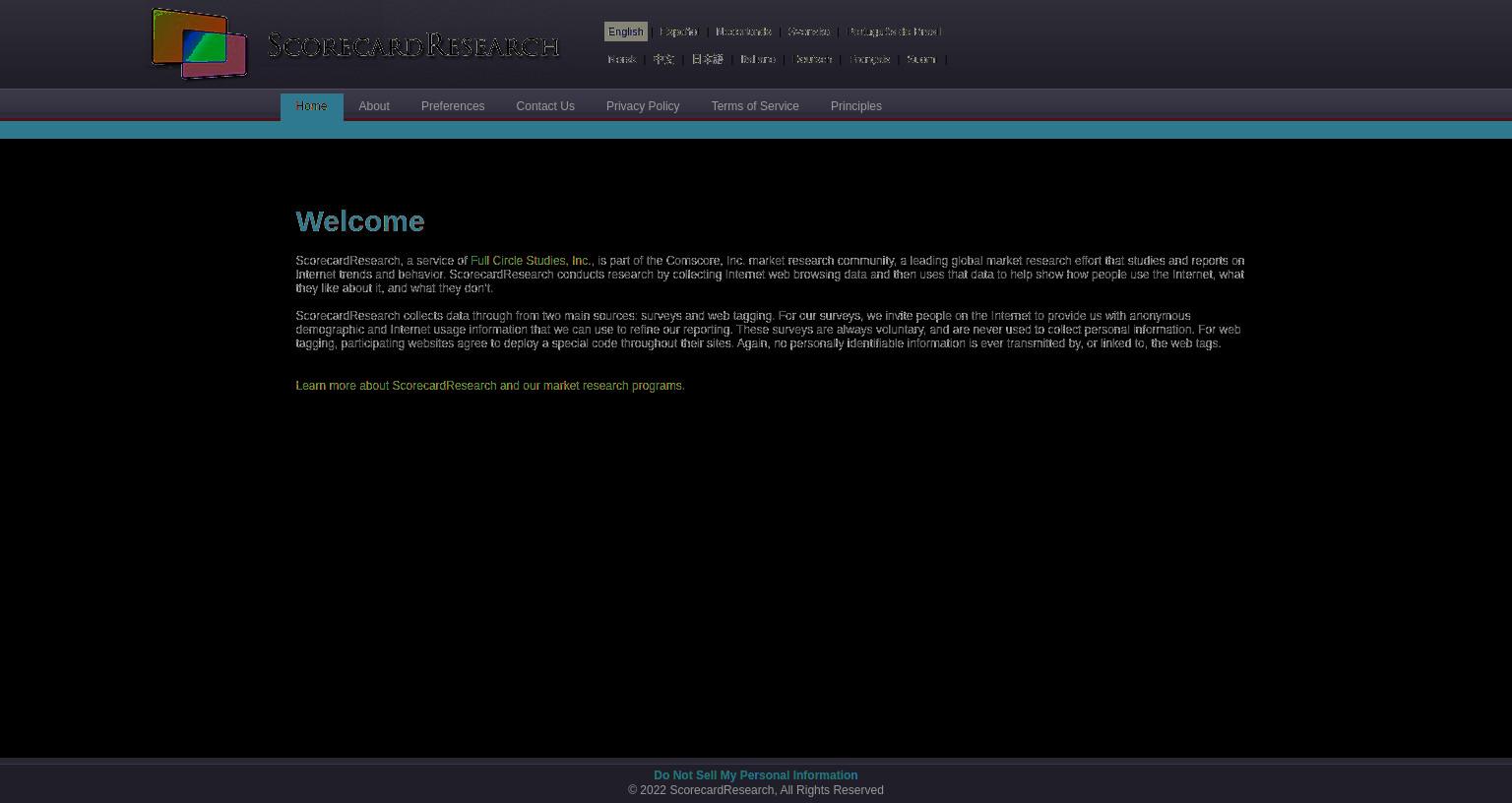This screenshot has height=803, width=1512.
Task: Open the Privacy Policy page
Action: (x=643, y=106)
